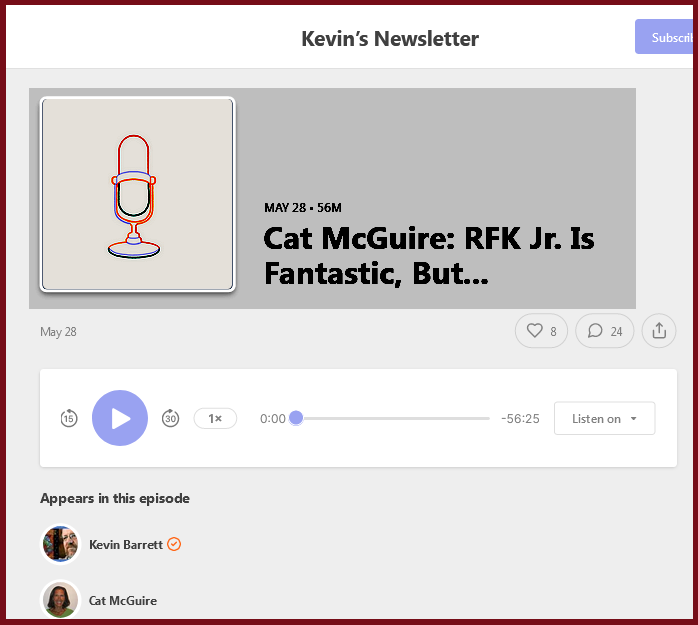This screenshot has width=698, height=625.
Task: Click remaining time -56:25
Action: (520, 418)
